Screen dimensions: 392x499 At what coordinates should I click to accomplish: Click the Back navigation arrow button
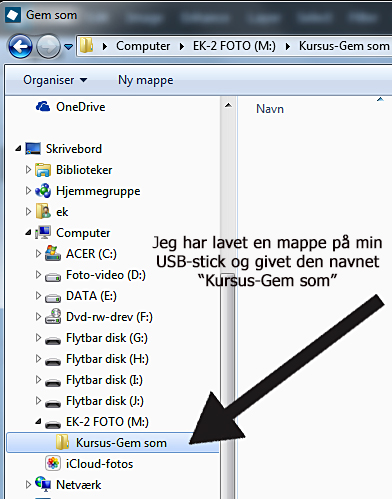(x=20, y=47)
